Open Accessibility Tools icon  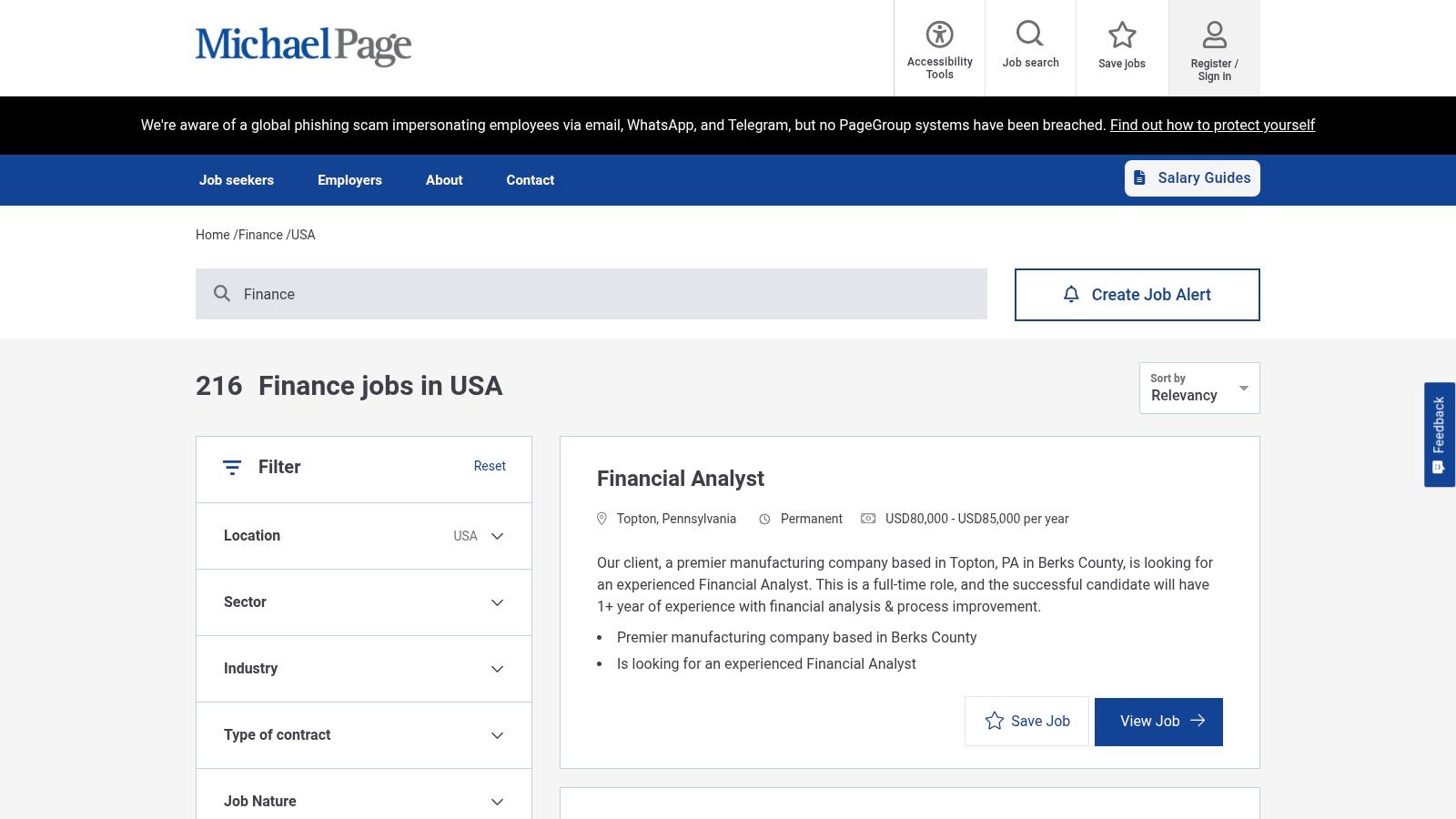tap(939, 35)
